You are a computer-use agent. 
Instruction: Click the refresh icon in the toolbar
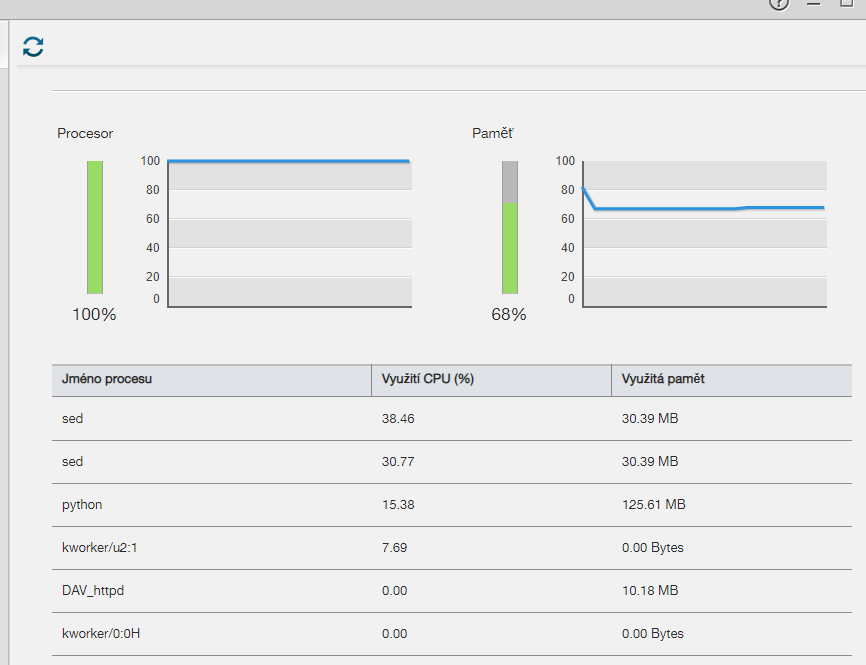[34, 46]
